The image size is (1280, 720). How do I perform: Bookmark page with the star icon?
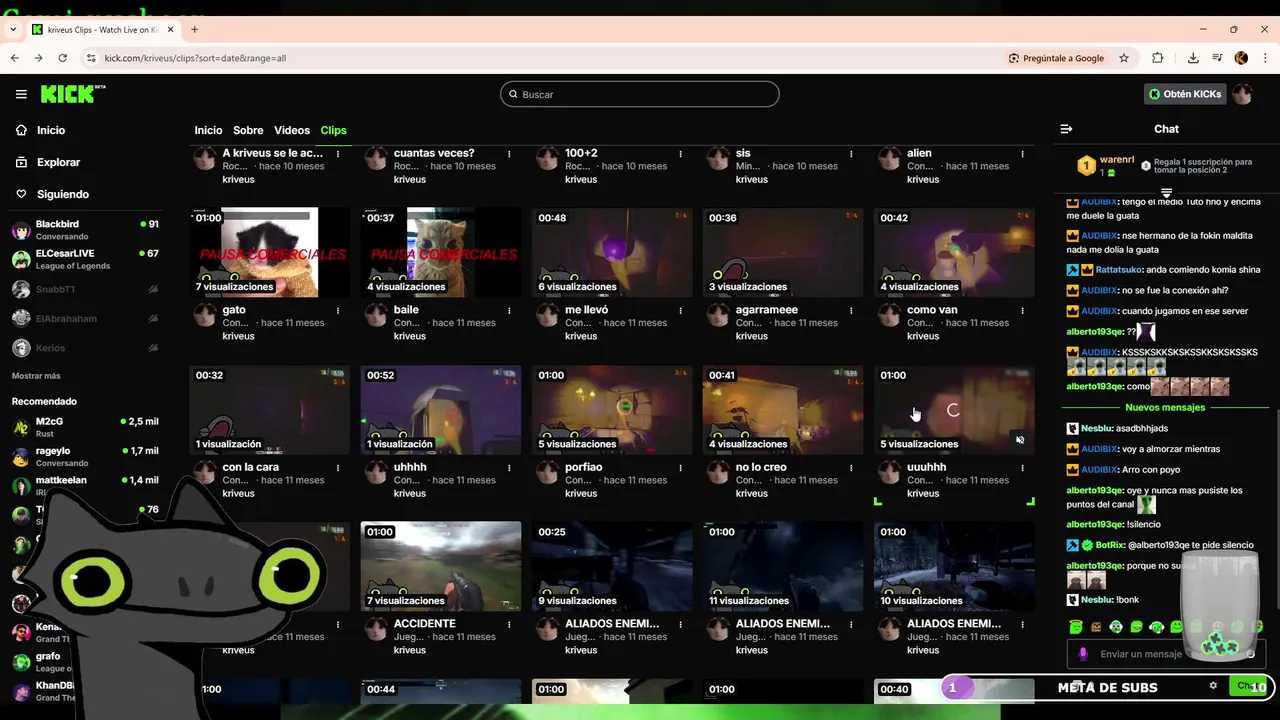(1124, 58)
